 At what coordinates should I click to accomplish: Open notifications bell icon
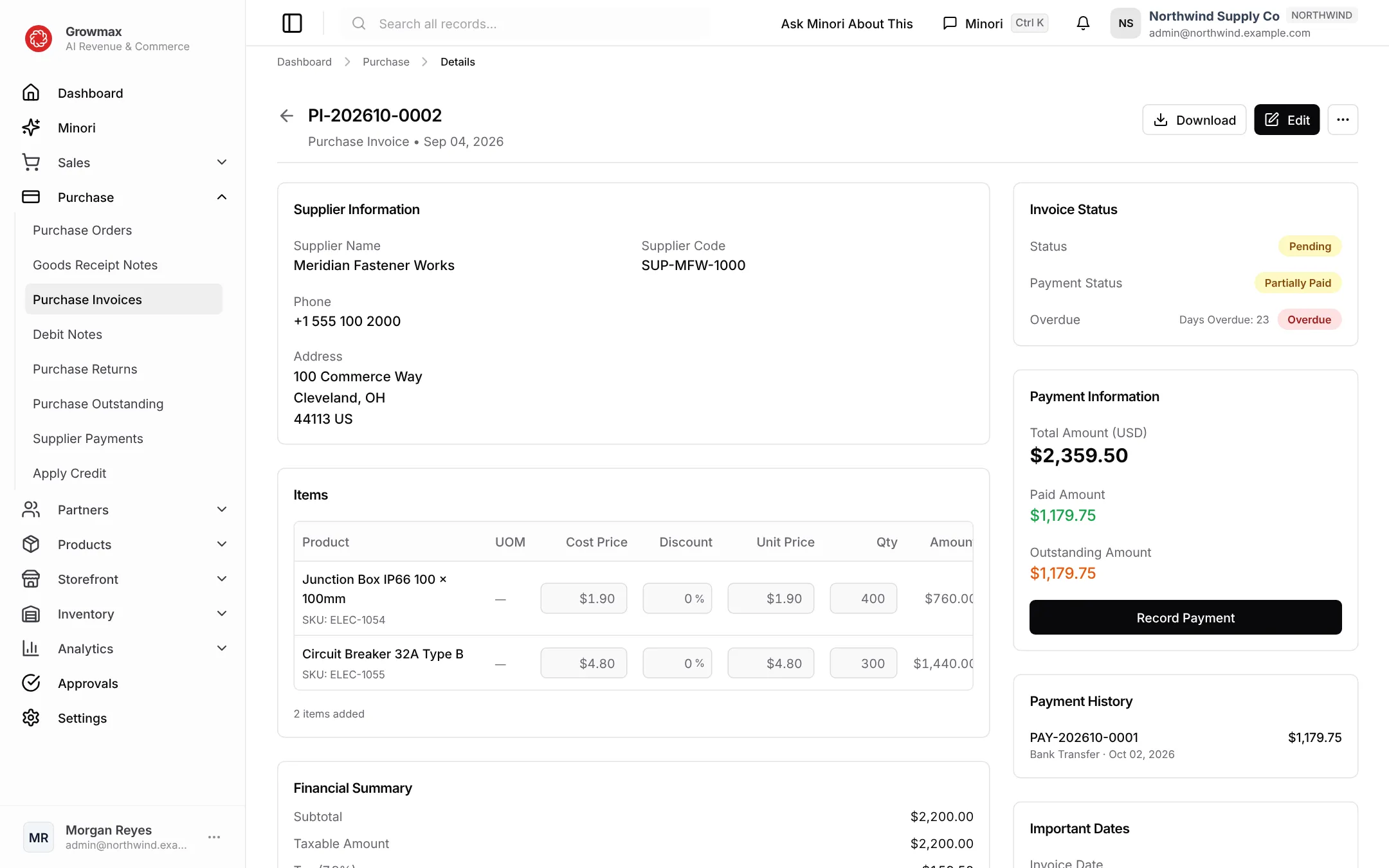[1083, 23]
